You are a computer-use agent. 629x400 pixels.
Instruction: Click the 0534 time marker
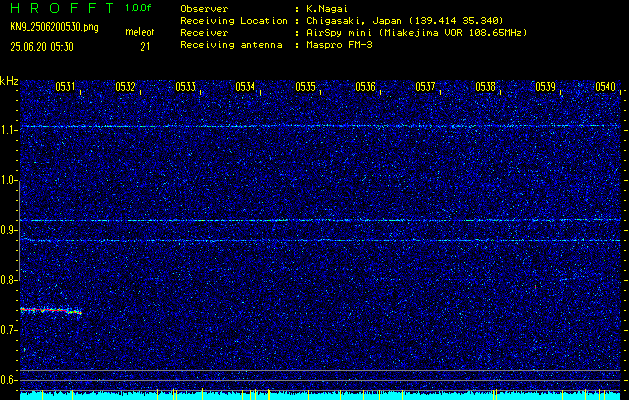coord(245,87)
